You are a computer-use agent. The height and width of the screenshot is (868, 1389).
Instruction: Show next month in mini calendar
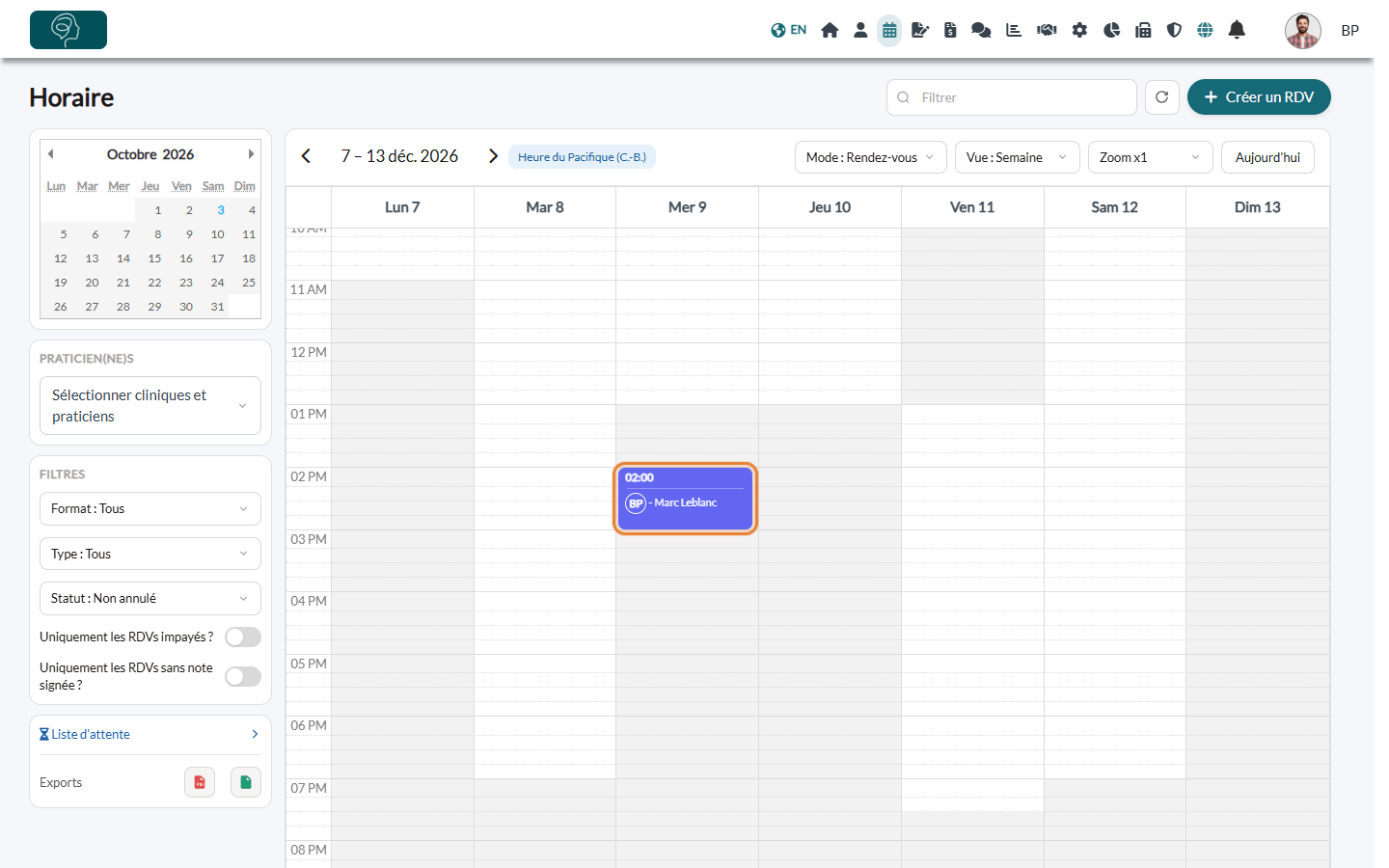click(251, 154)
